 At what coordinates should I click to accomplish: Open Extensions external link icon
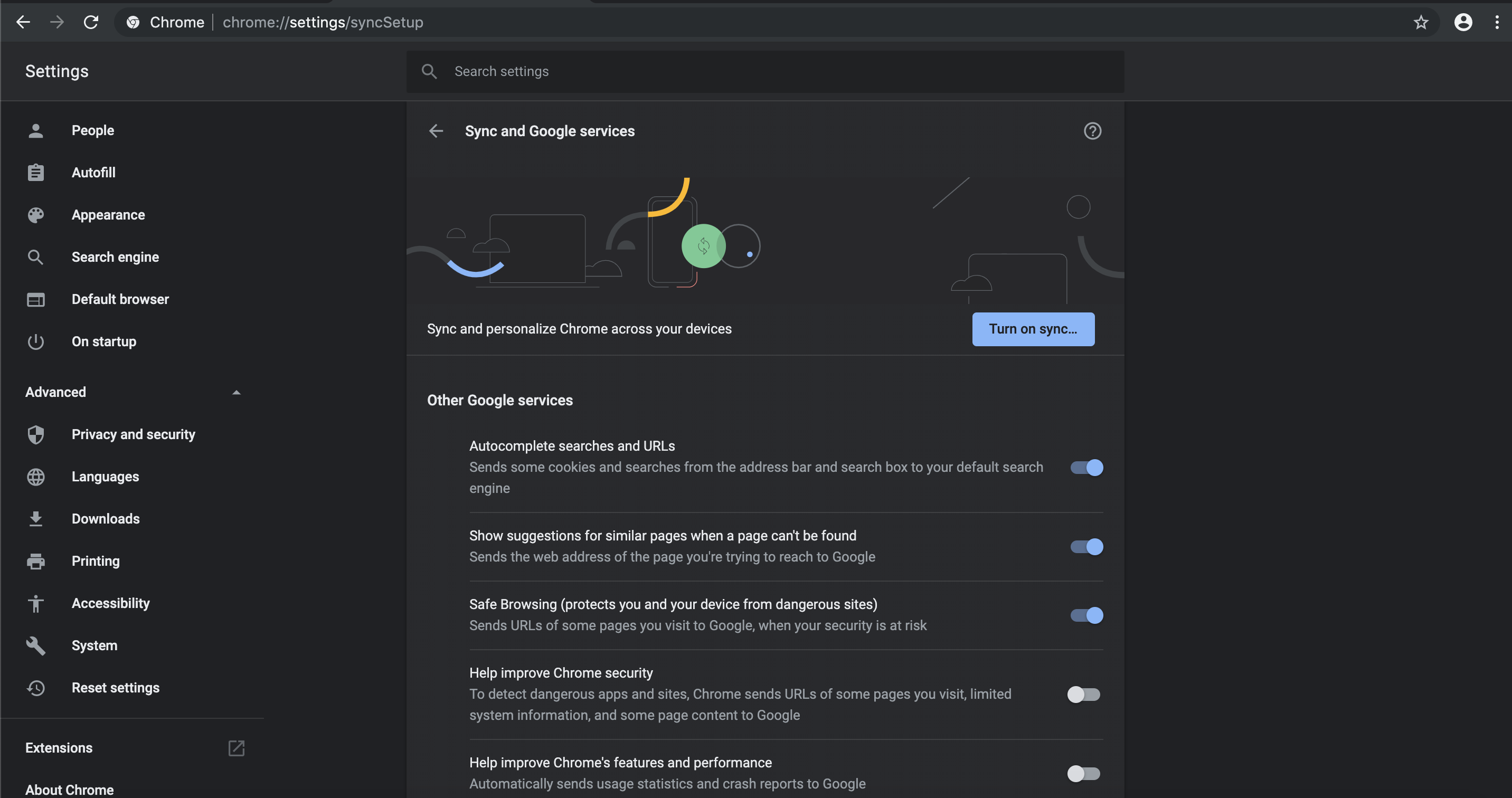click(x=236, y=748)
